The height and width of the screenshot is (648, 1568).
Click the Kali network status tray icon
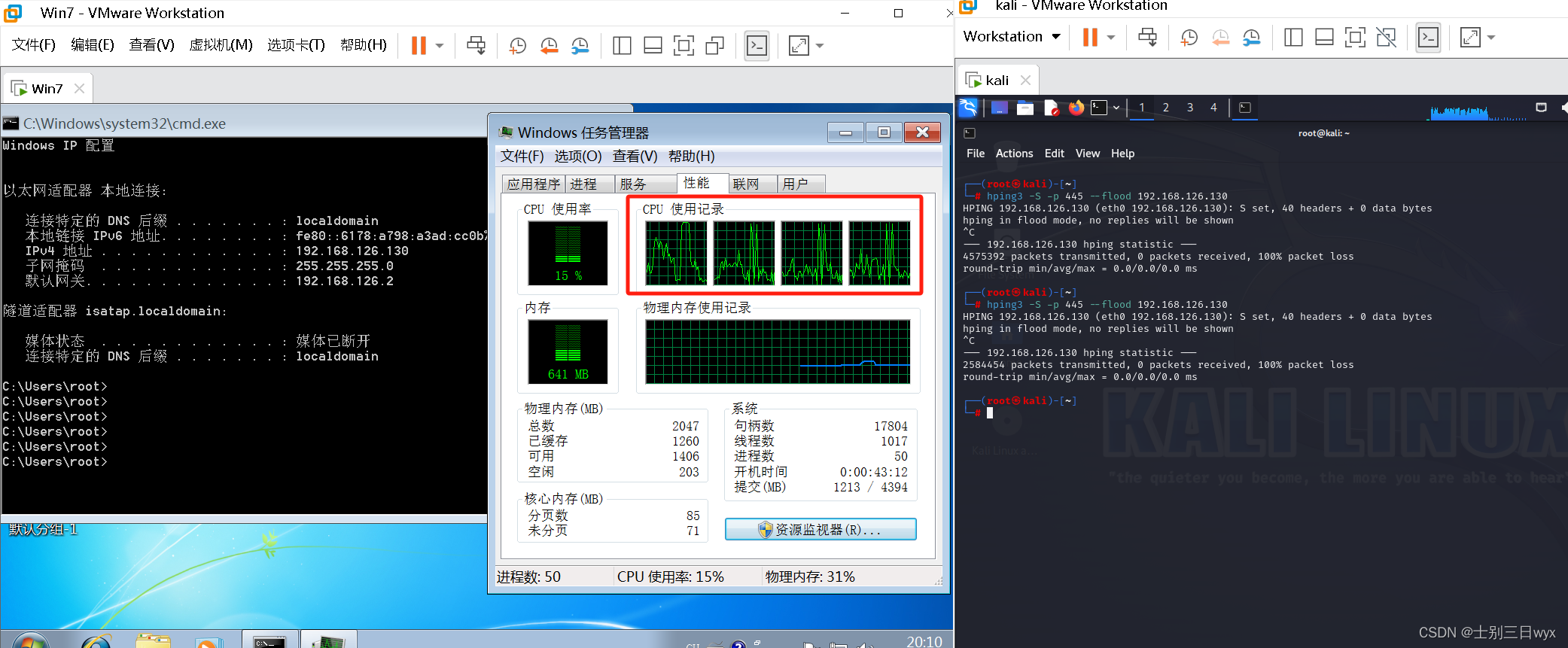pyautogui.click(x=1541, y=108)
